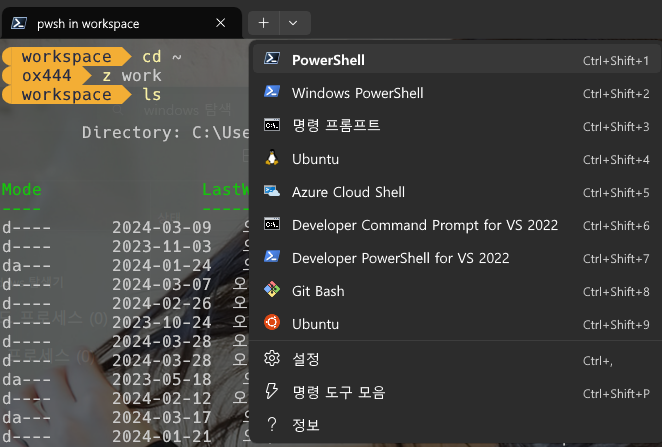
Task: Click the Ctrl+, shortcut label
Action: pos(597,360)
